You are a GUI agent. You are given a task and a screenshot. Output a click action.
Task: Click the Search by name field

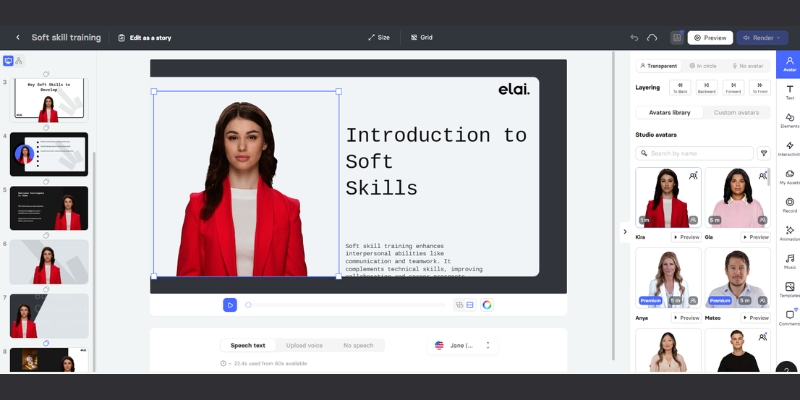(x=694, y=153)
